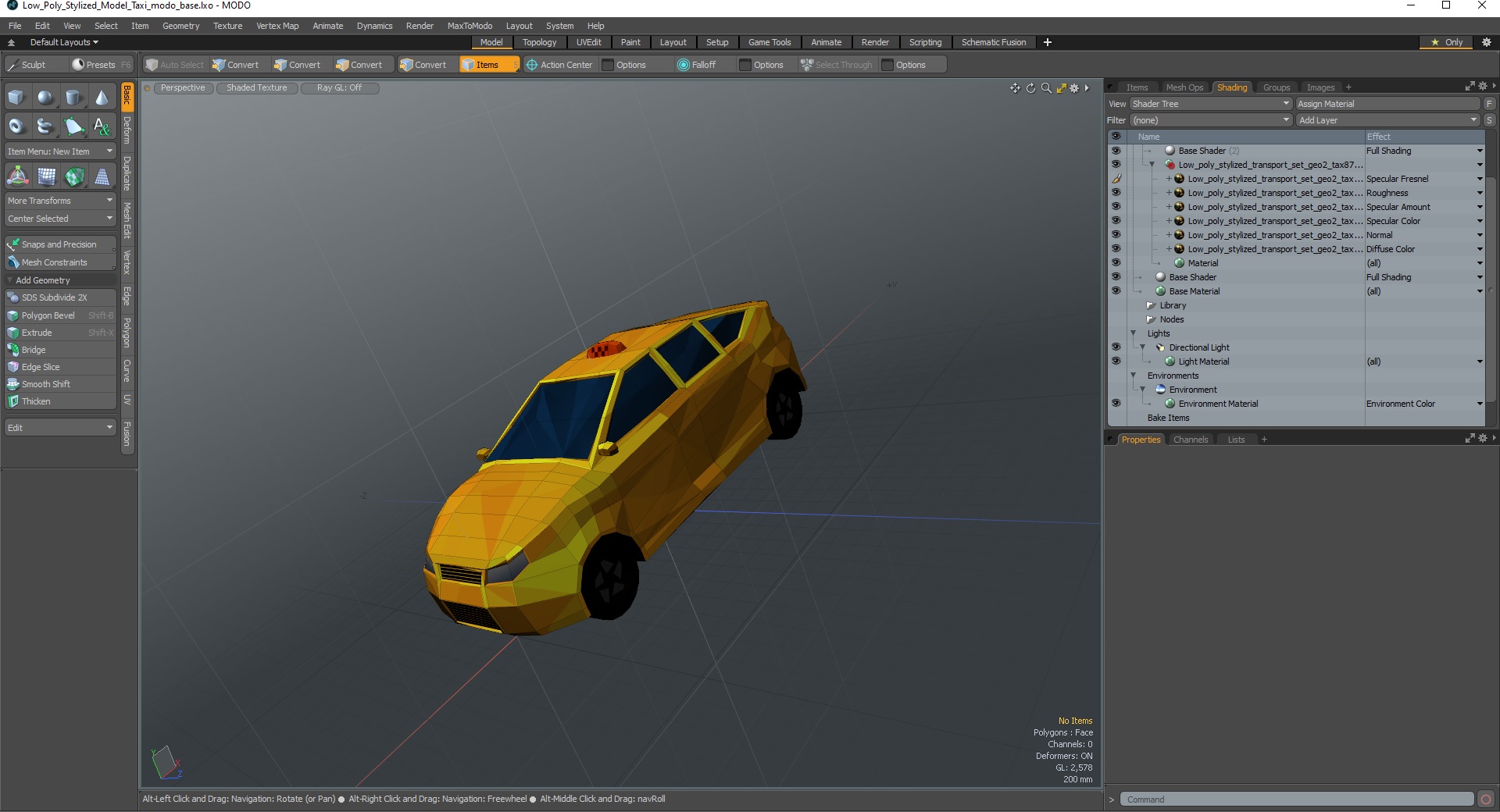Open the Center Selected dropdown
The height and width of the screenshot is (812, 1500).
coord(60,219)
